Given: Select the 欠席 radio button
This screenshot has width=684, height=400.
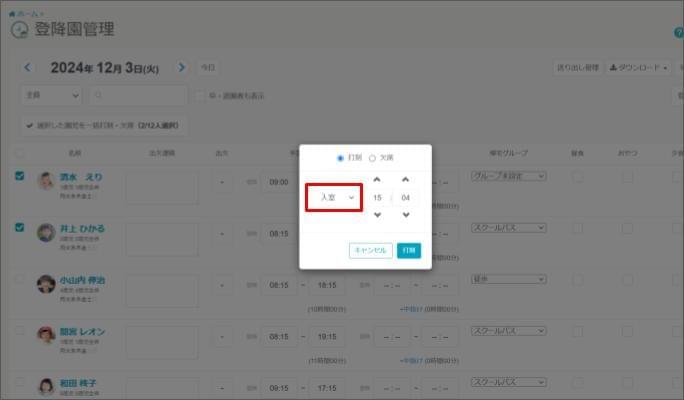Looking at the screenshot, I should click(x=373, y=158).
